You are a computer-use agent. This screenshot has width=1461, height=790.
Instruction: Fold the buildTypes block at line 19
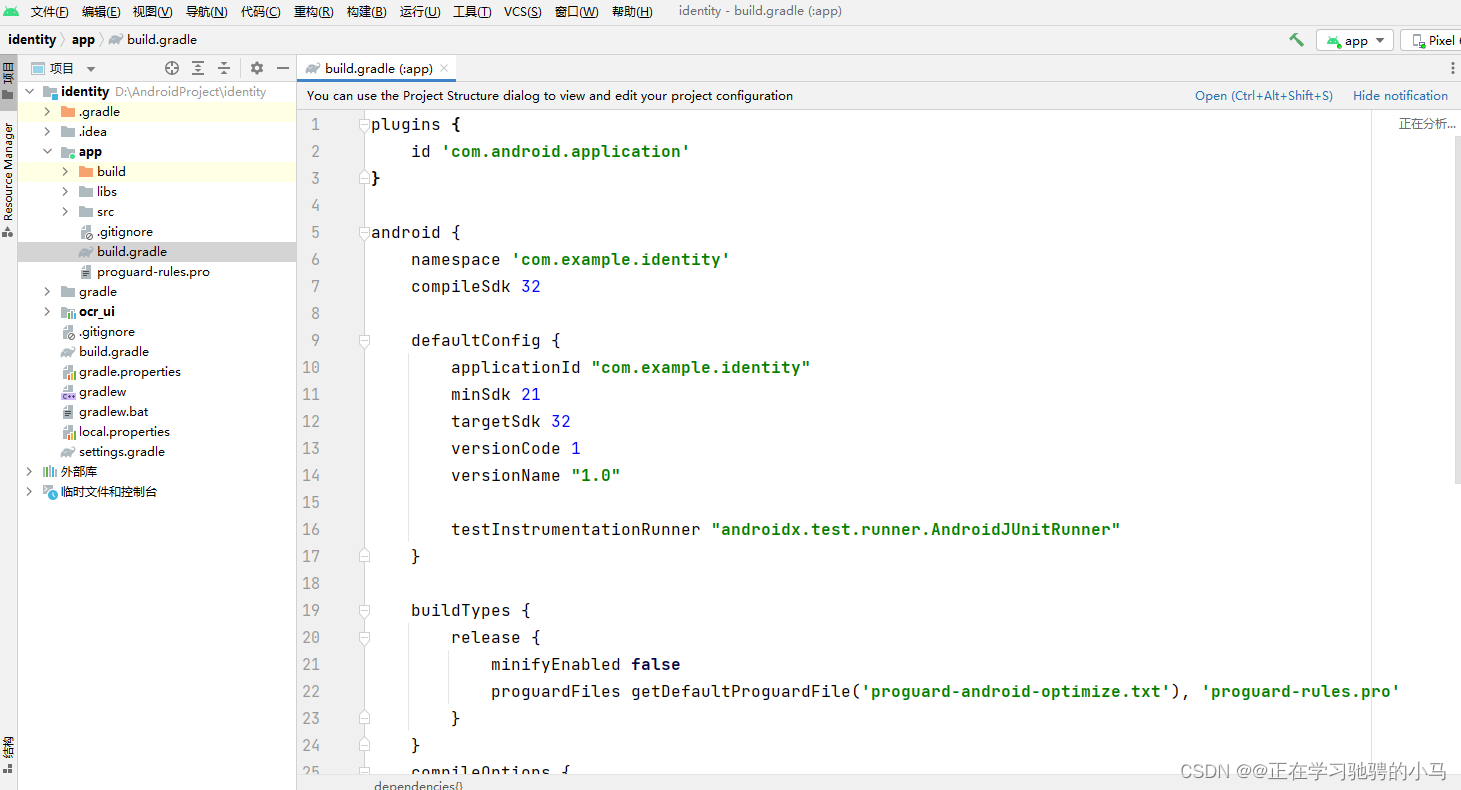(x=364, y=610)
